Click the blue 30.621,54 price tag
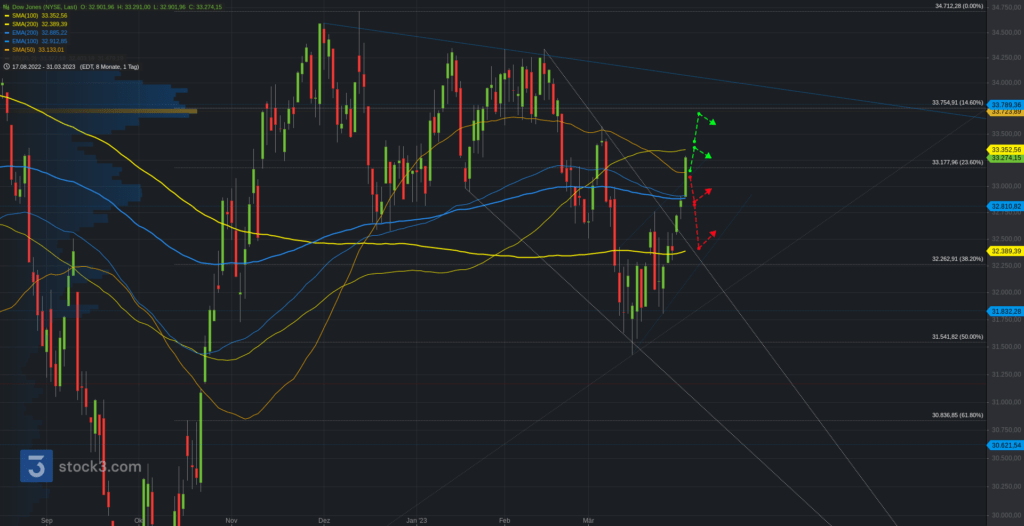The image size is (1024, 526). [x=1006, y=445]
